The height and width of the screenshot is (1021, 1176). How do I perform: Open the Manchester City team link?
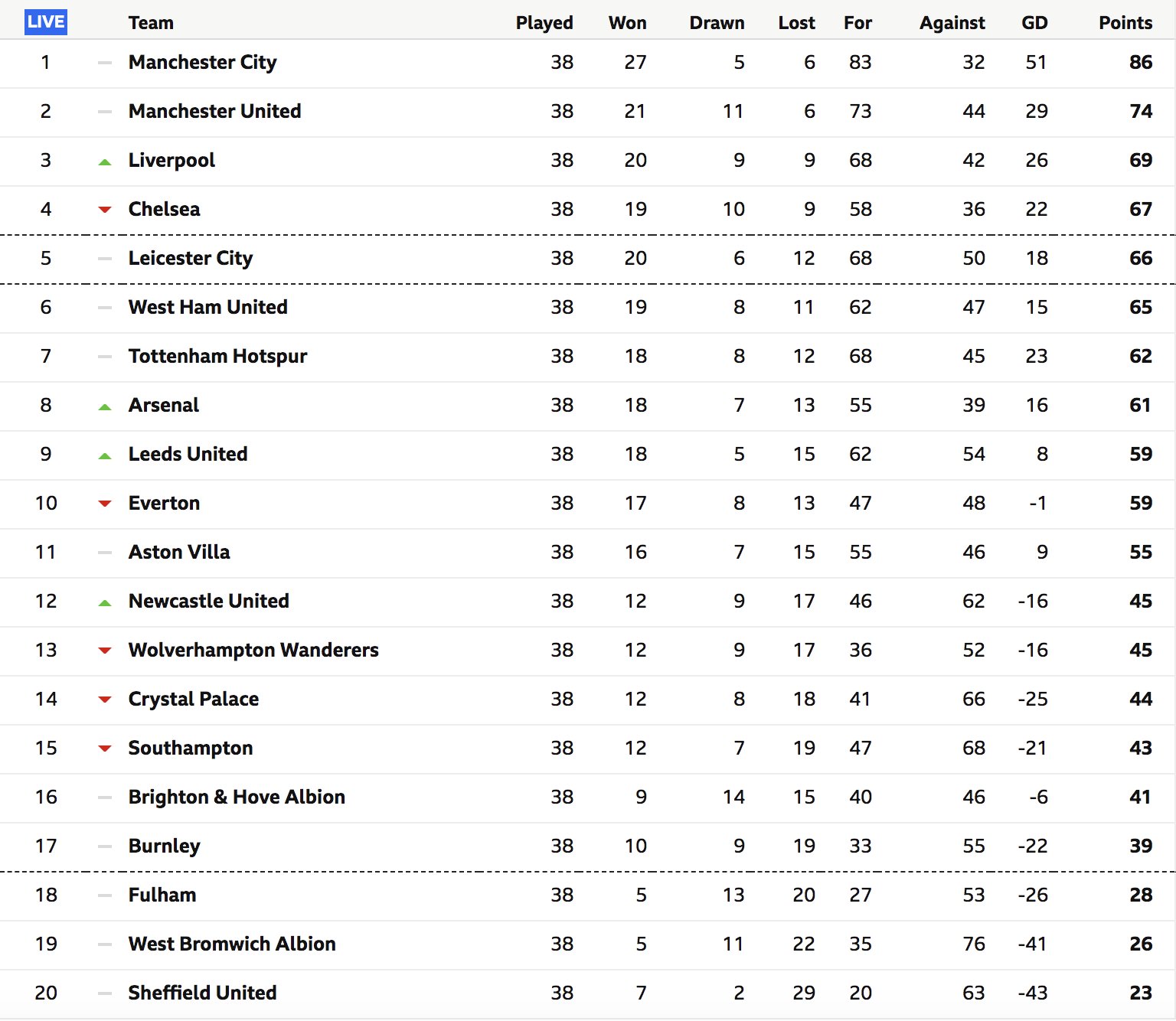[x=202, y=62]
